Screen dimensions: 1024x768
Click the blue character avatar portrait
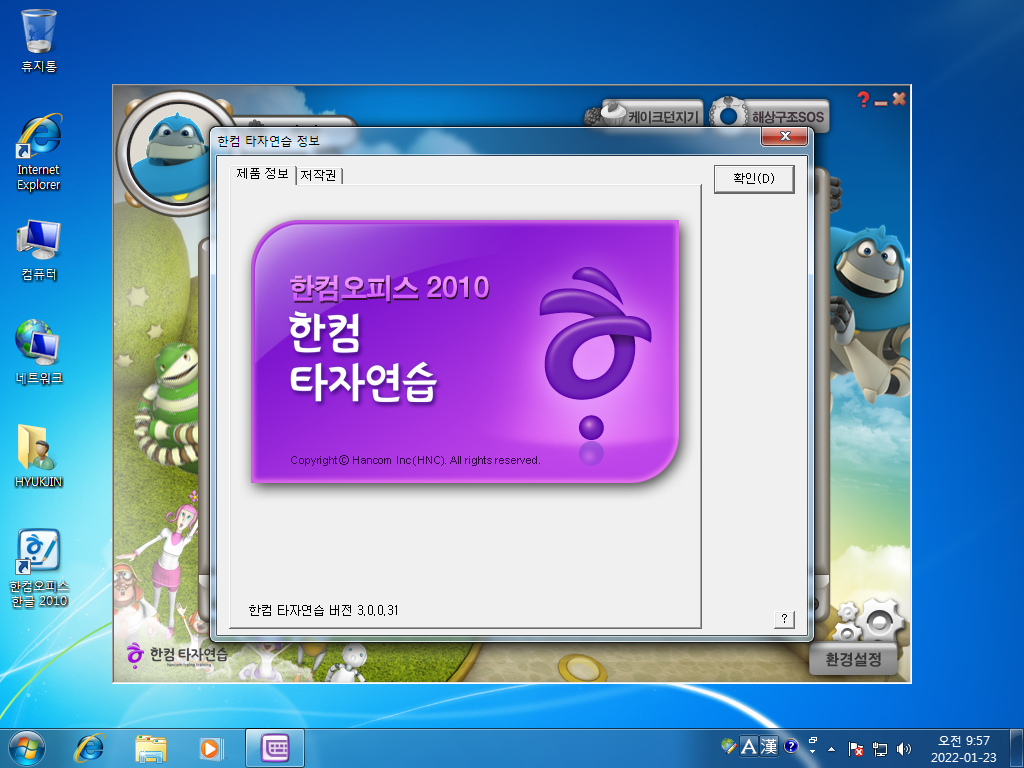[x=173, y=153]
